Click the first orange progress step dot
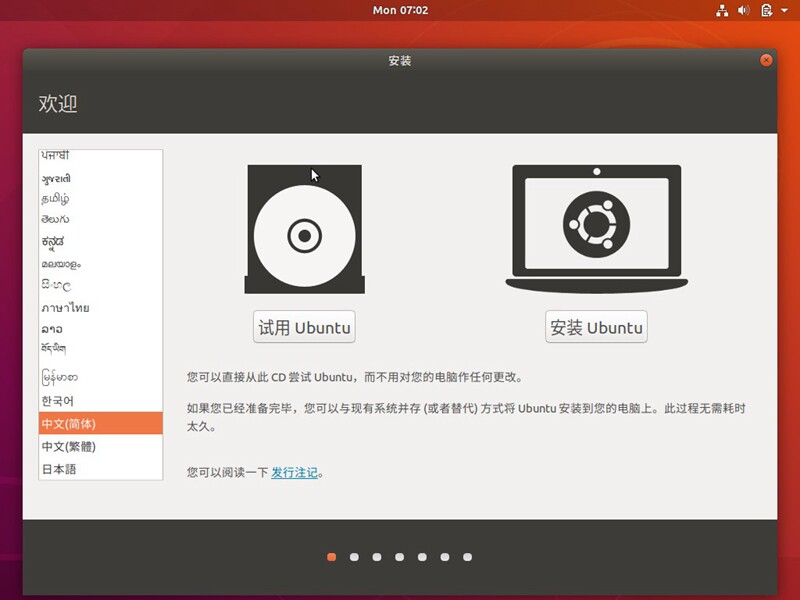 pyautogui.click(x=332, y=557)
